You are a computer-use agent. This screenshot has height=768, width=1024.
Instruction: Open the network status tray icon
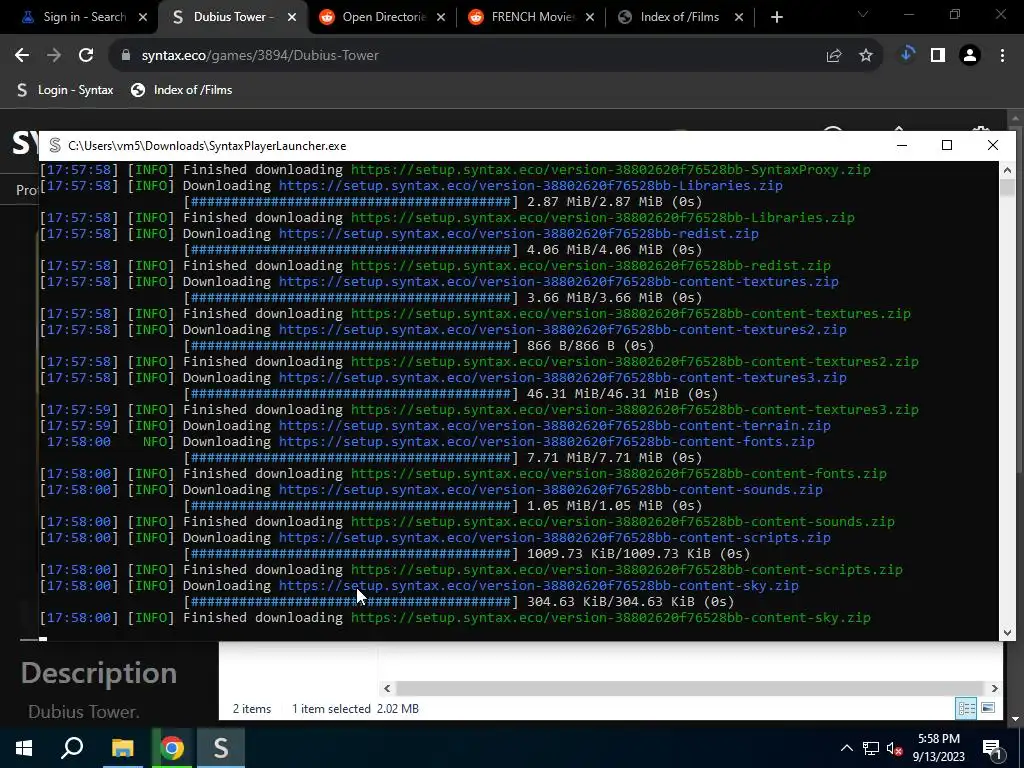(x=871, y=748)
